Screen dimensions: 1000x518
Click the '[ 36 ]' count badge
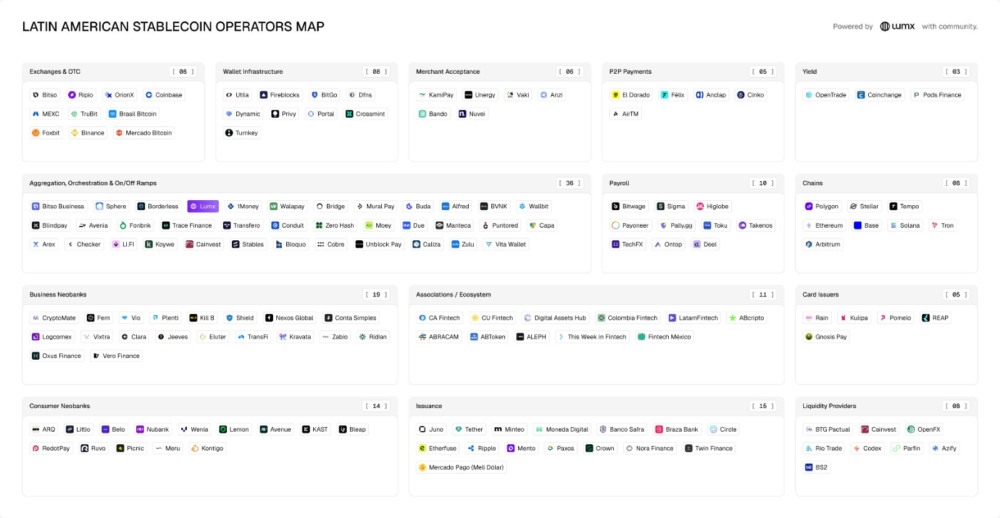pyautogui.click(x=570, y=184)
